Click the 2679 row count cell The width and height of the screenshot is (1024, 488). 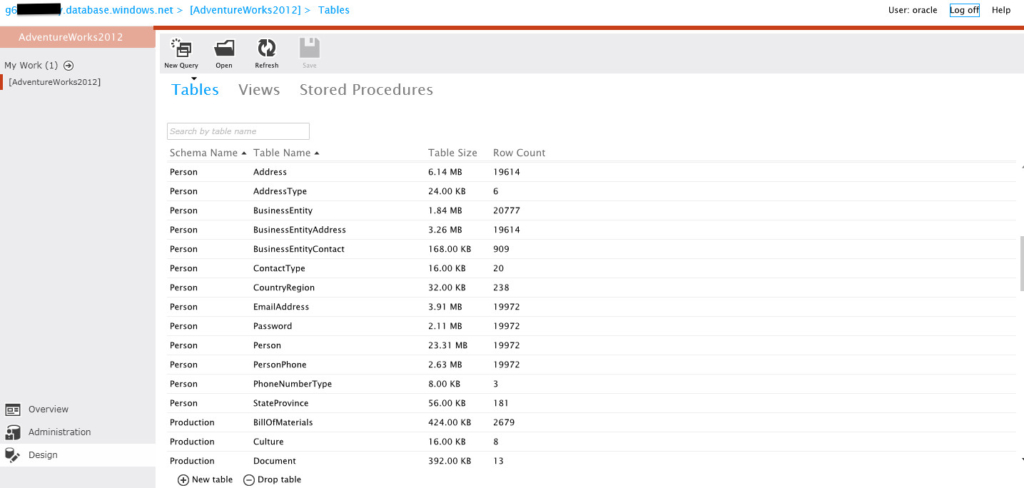pos(504,423)
